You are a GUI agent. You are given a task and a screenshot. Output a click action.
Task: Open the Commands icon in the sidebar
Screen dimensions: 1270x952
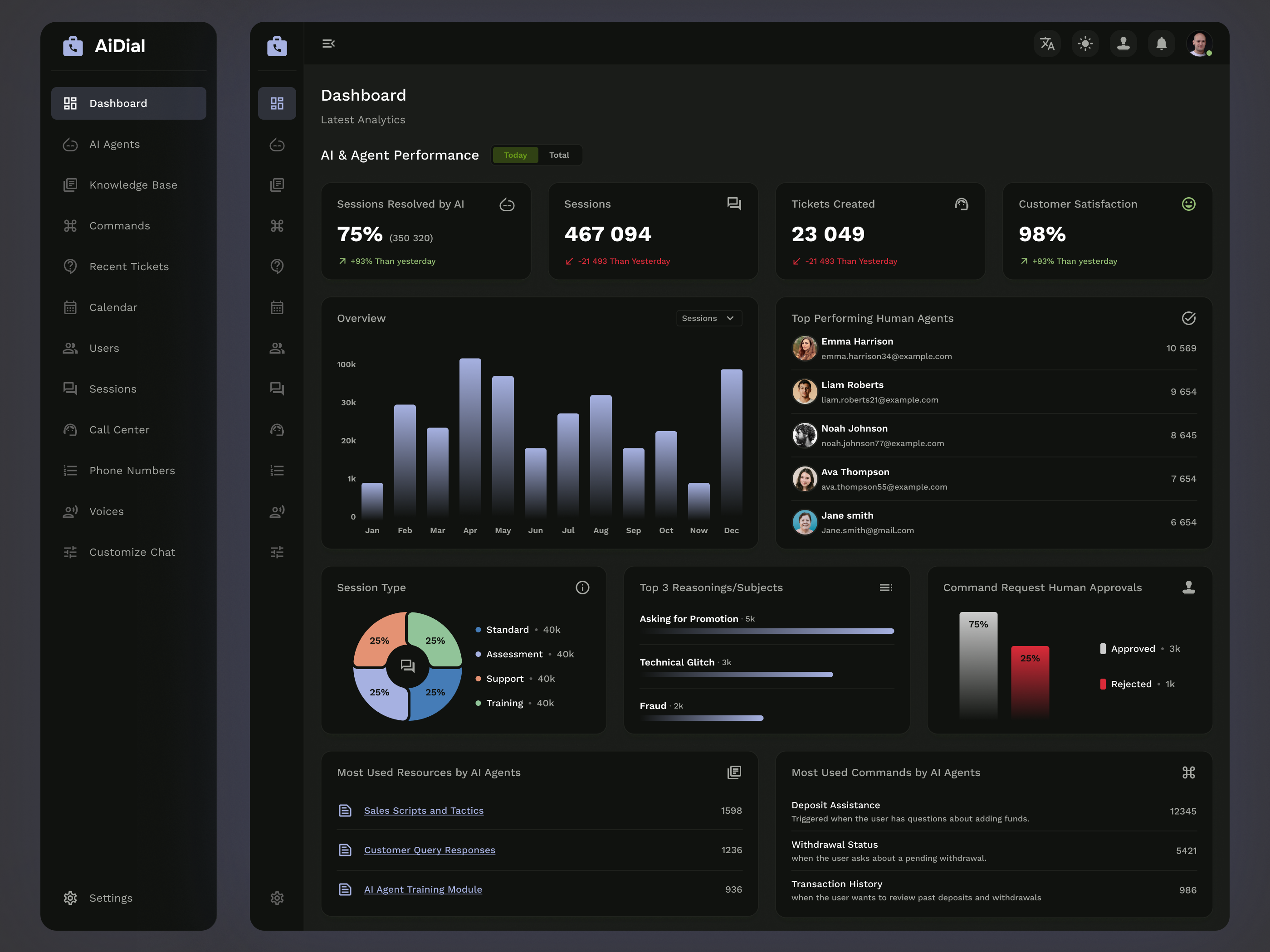[x=70, y=225]
